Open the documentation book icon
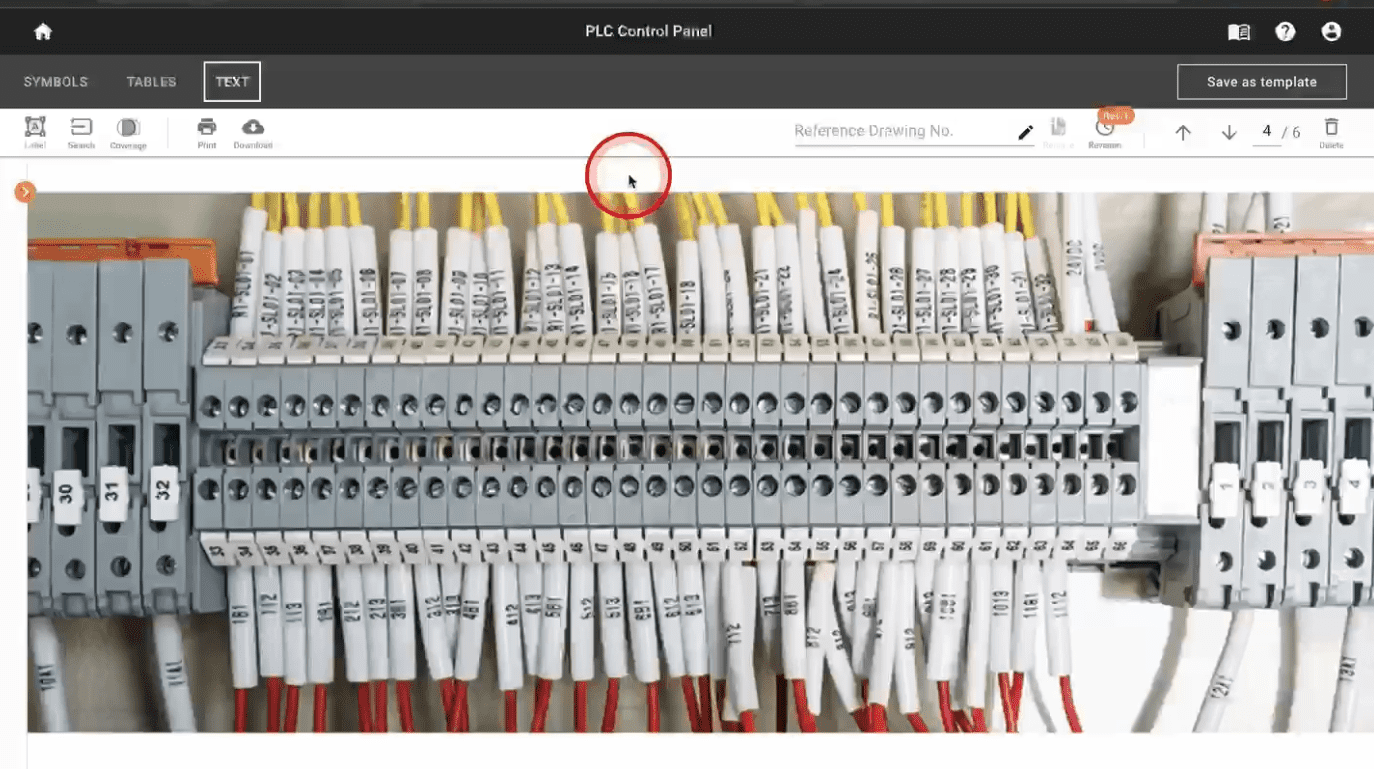Viewport: 1374px width, 769px height. click(x=1238, y=31)
